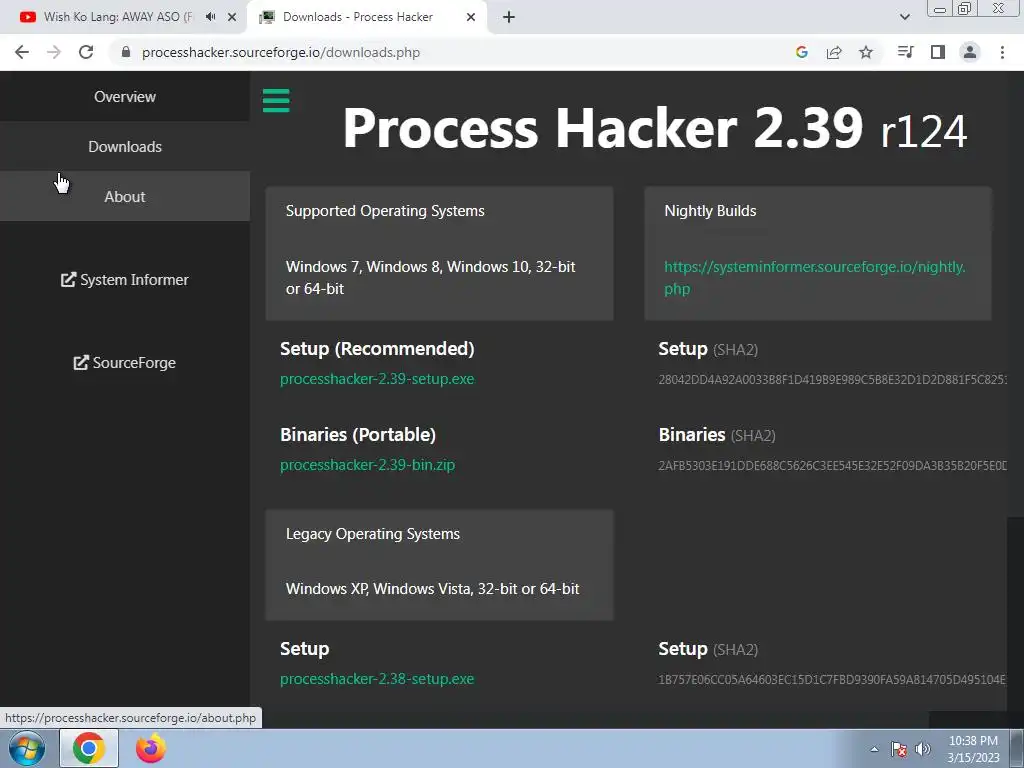Open the media control icon in toolbar
Screen dimensions: 1024x768
[x=905, y=52]
